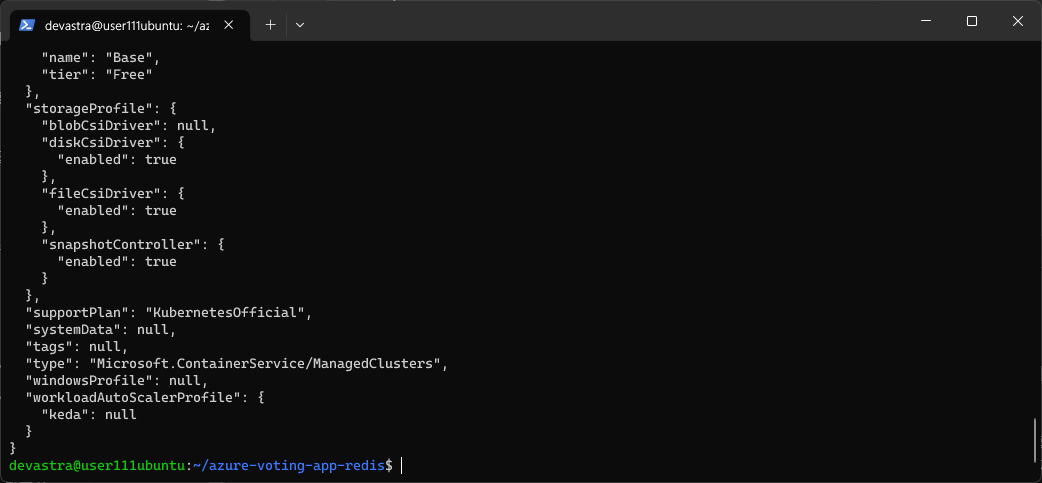Click the PowerShell icon on the tab
Image resolution: width=1042 pixels, height=483 pixels.
27,25
